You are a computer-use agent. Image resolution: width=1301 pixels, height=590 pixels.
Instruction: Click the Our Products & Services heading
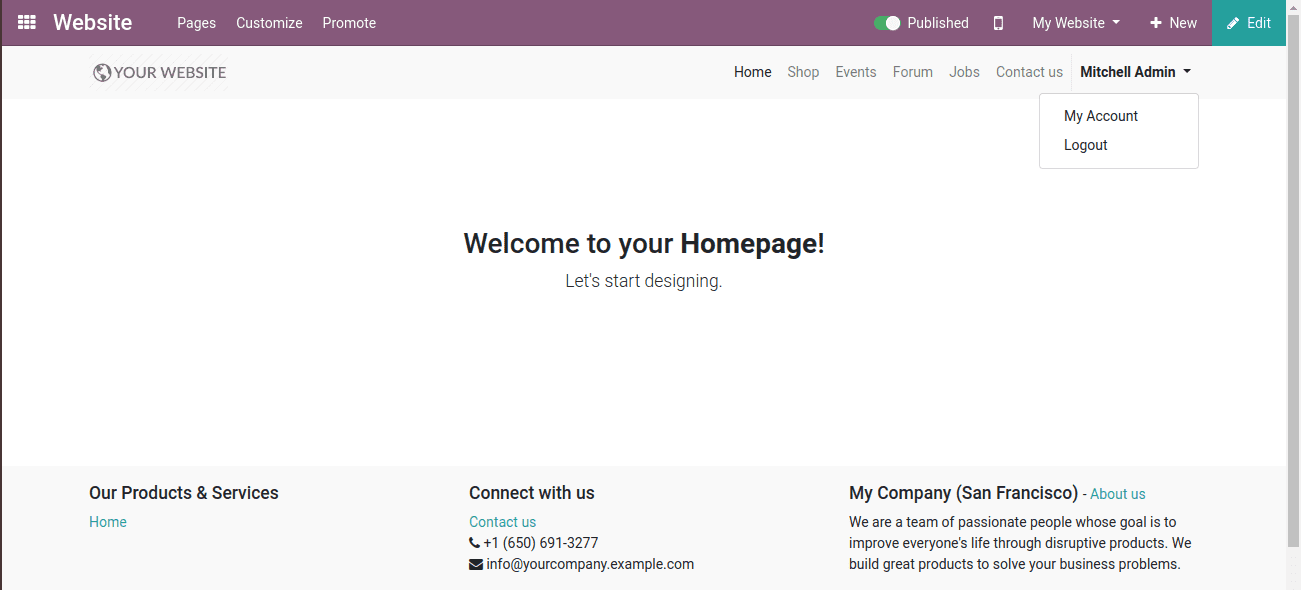[x=184, y=493]
